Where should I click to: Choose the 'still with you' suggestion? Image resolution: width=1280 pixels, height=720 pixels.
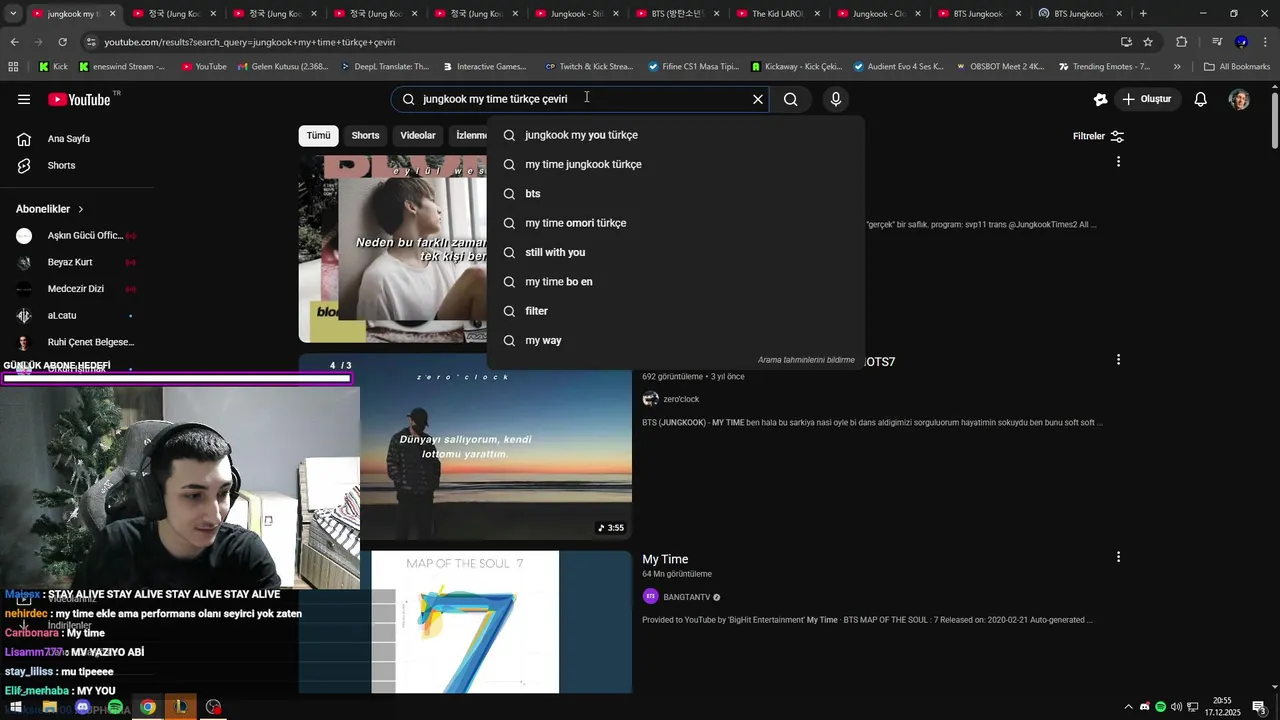point(676,252)
